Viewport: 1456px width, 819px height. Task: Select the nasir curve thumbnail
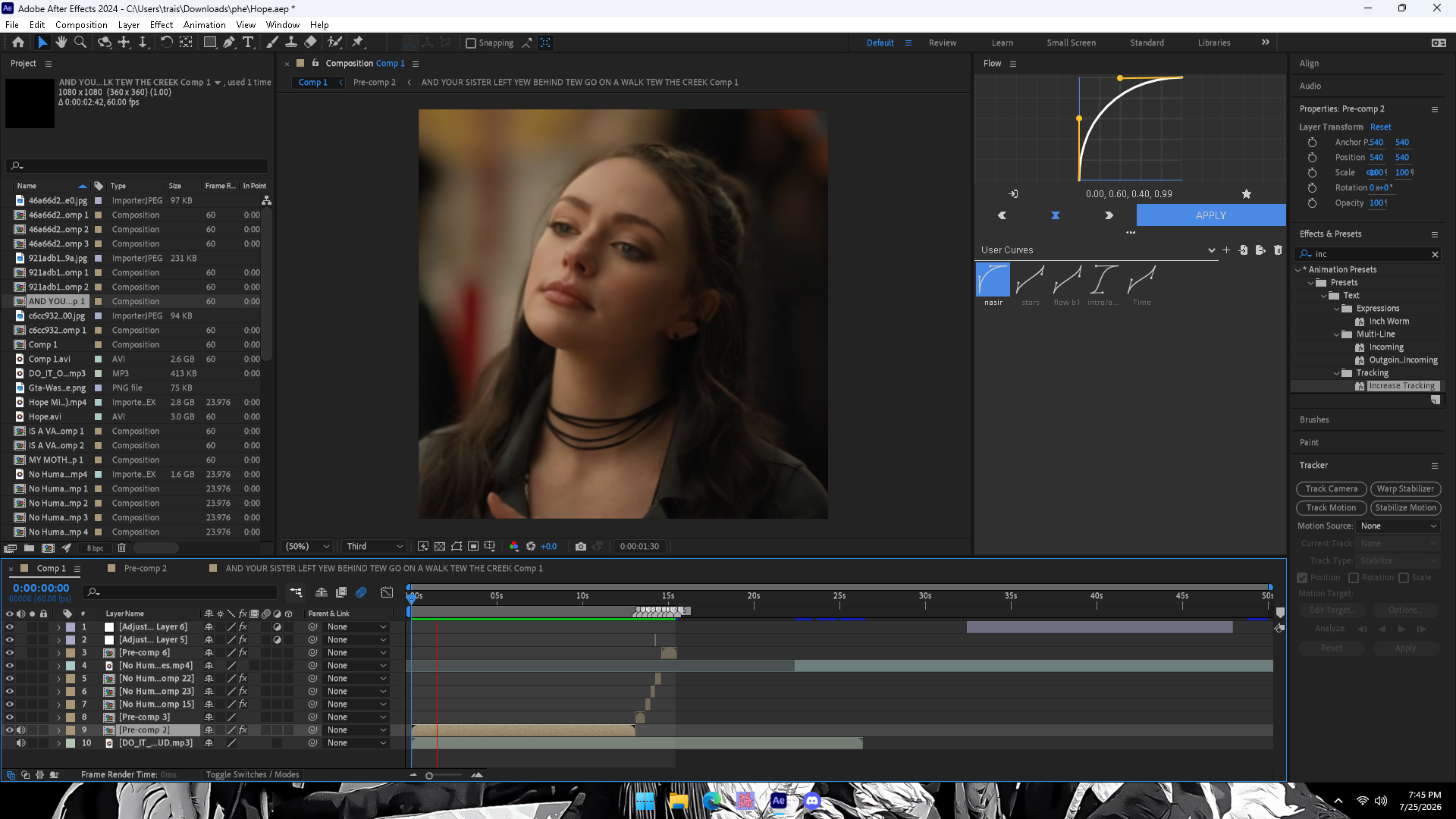[x=993, y=280]
